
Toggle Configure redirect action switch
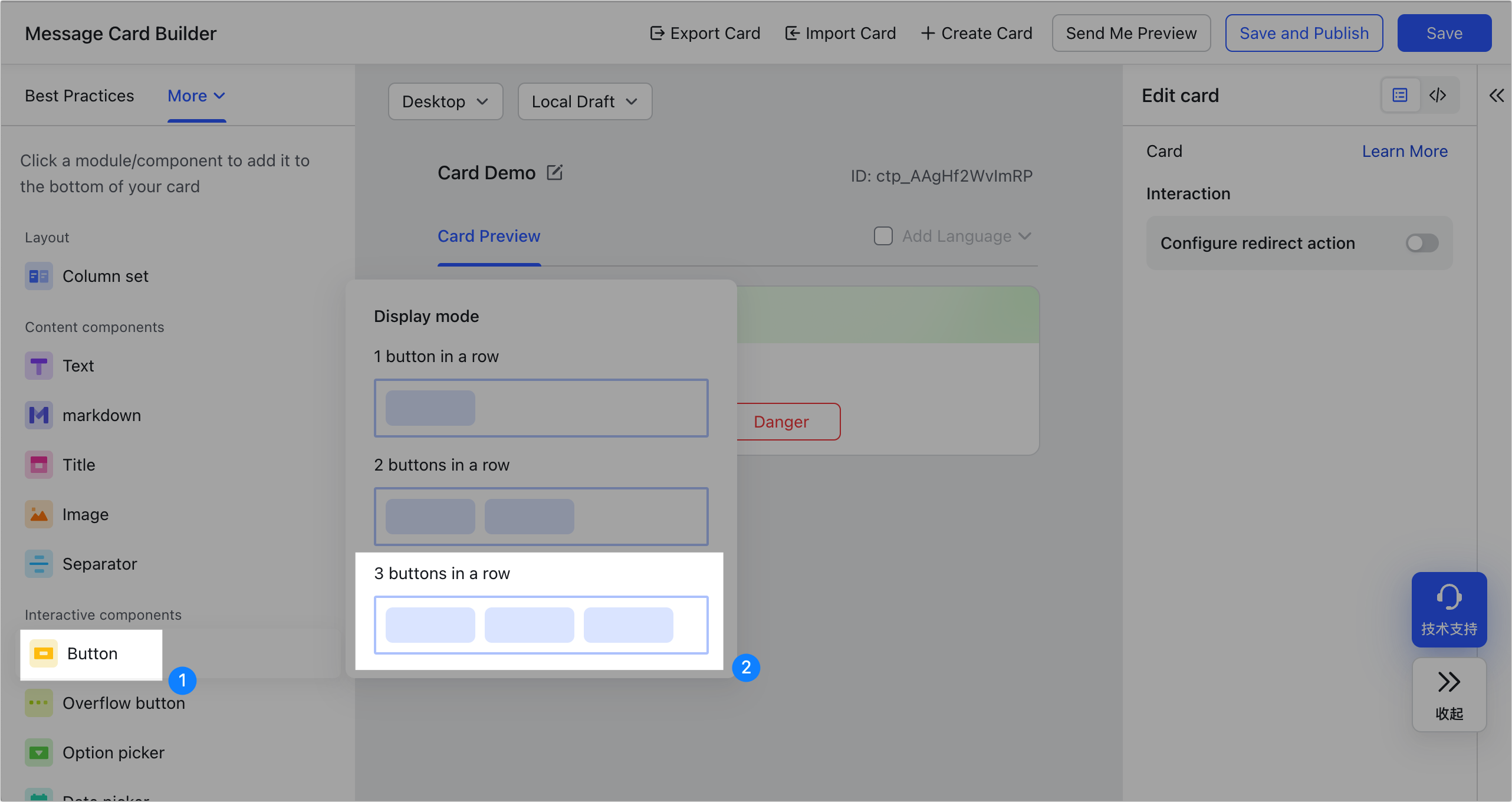1422,243
